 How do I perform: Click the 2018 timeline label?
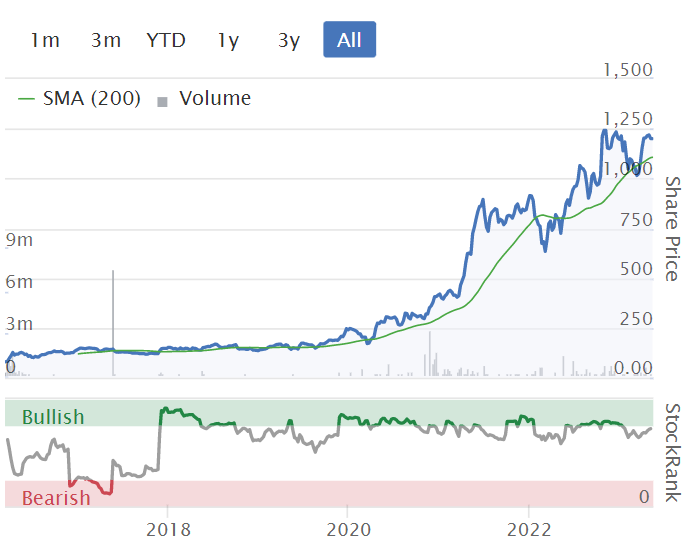point(168,527)
